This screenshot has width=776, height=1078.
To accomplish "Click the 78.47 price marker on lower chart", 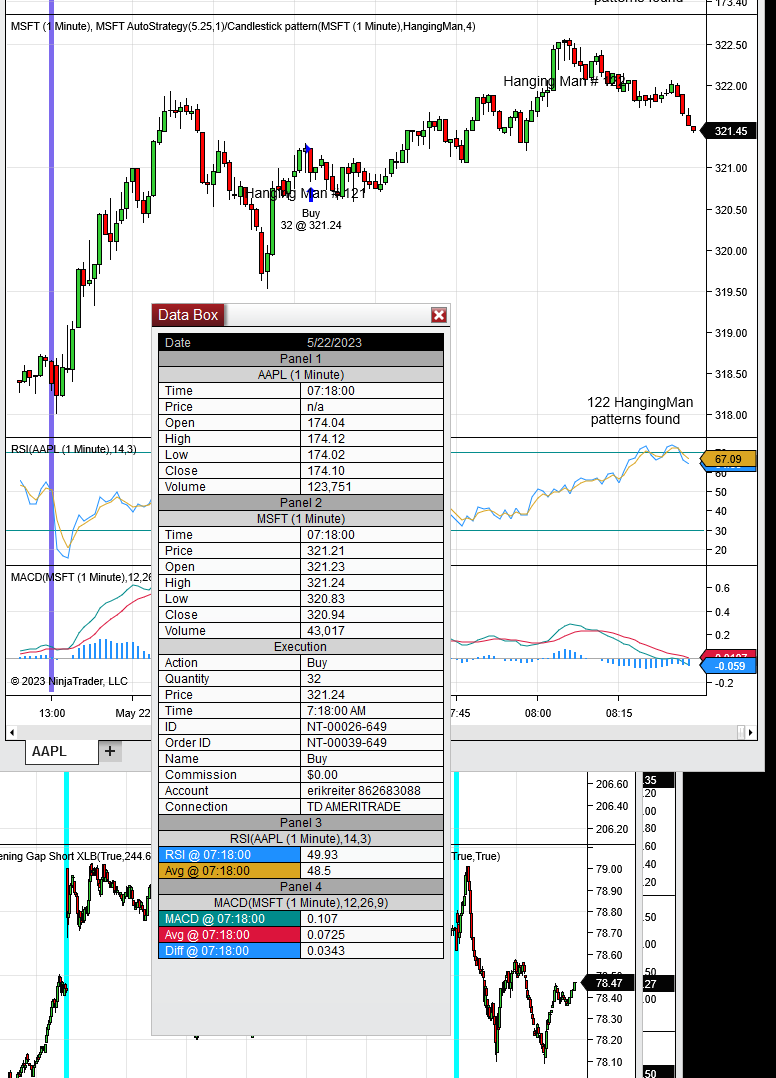I will 607,983.
